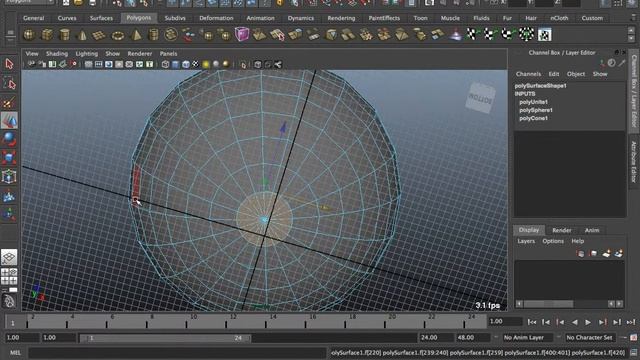Click the play backwards button

click(x=574, y=322)
